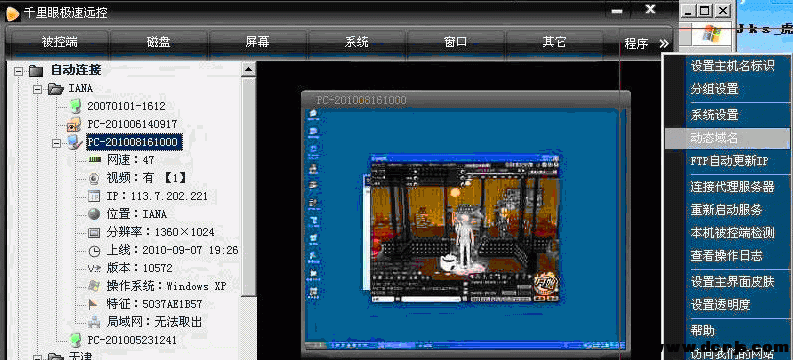Click the Windows logo icon beside 操作系统
The width and height of the screenshot is (793, 360).
coord(95,286)
